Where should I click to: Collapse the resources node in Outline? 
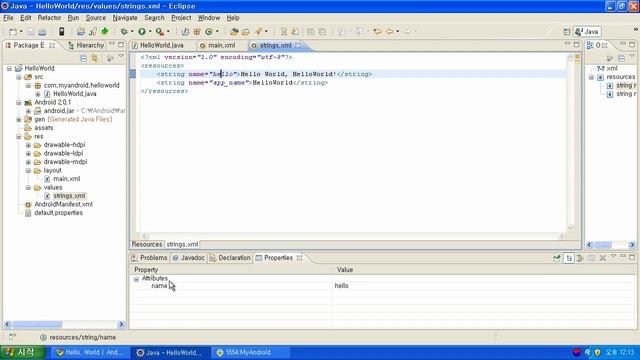pyautogui.click(x=591, y=77)
